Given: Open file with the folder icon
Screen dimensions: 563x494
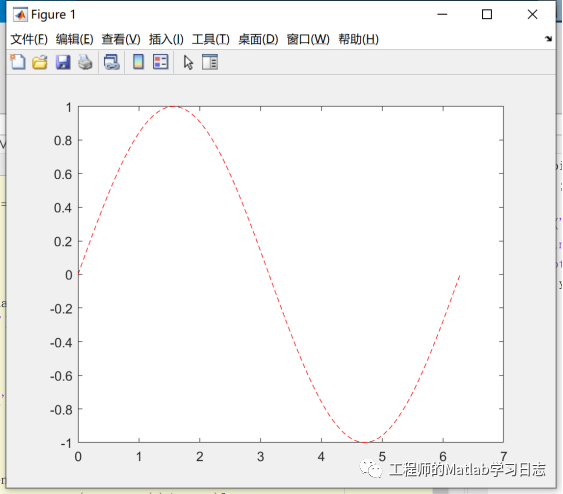Looking at the screenshot, I should [x=39, y=62].
